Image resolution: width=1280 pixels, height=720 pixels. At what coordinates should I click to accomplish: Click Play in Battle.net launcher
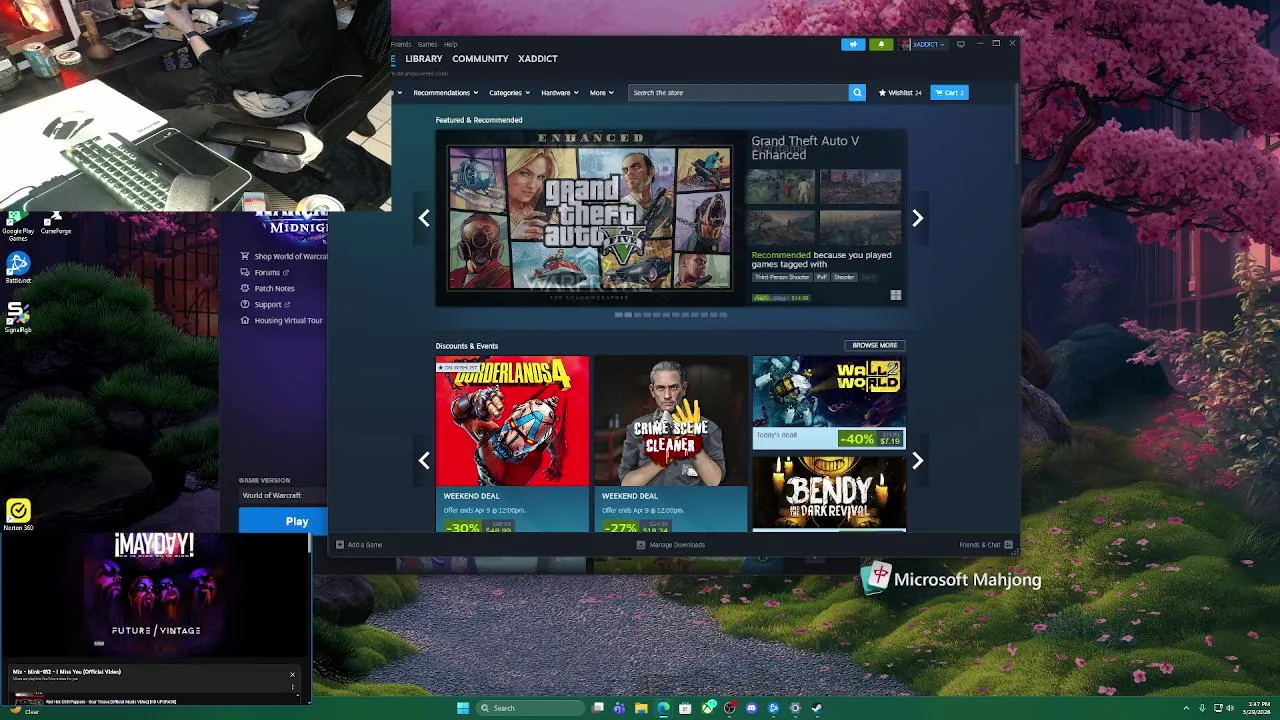[x=283, y=521]
